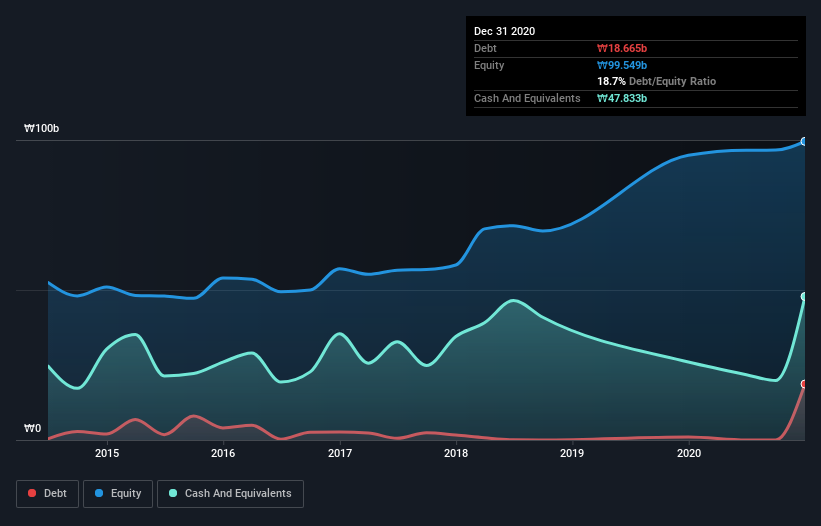Select the 2017 x-axis label

click(x=340, y=453)
